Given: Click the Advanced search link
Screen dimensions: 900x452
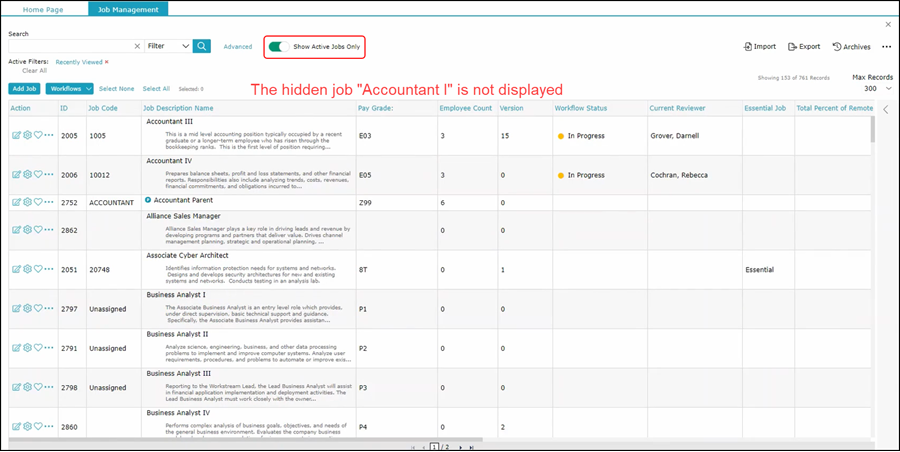Looking at the screenshot, I should [x=237, y=46].
